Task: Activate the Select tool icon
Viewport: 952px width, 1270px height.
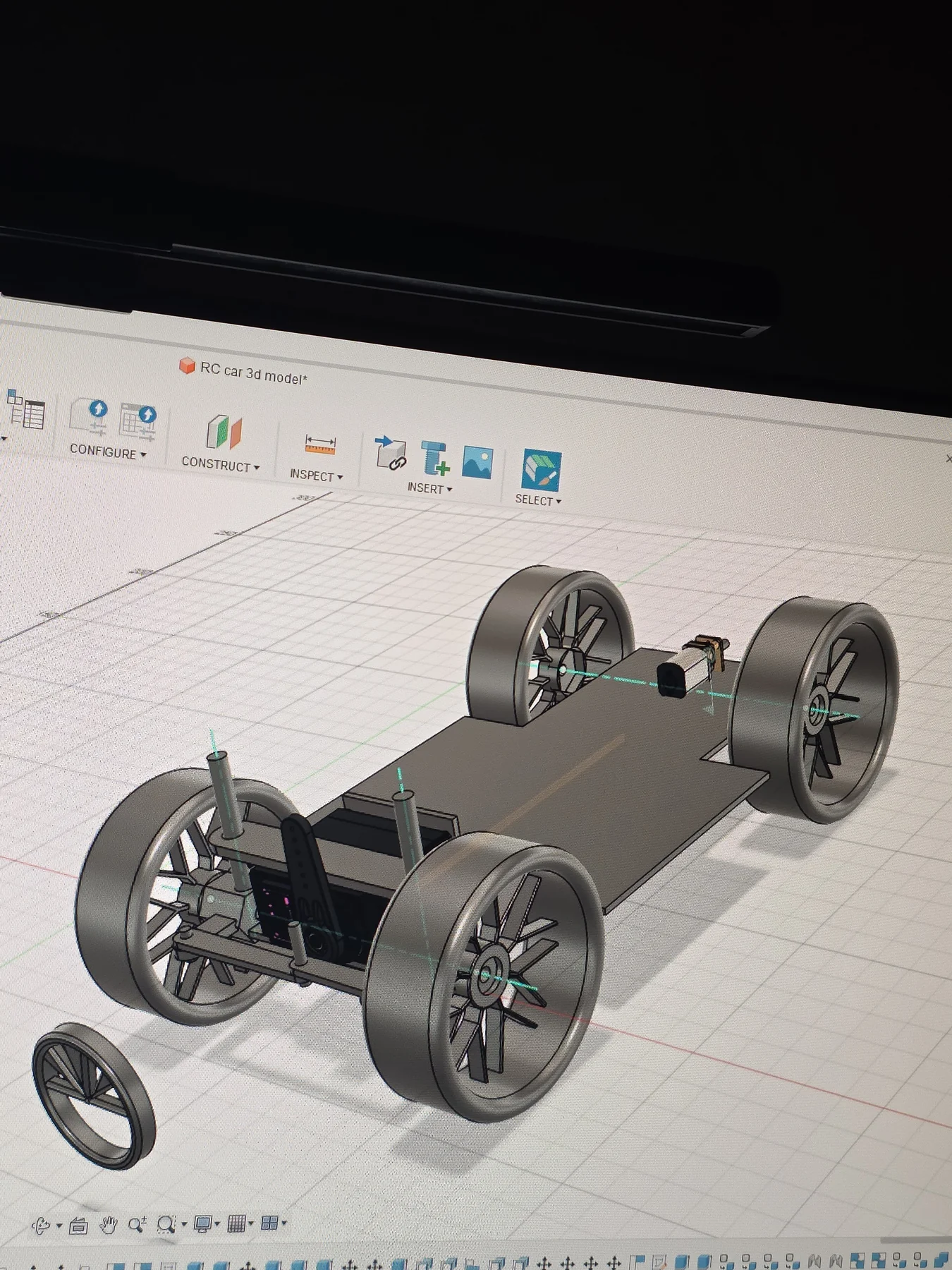Action: (x=542, y=470)
